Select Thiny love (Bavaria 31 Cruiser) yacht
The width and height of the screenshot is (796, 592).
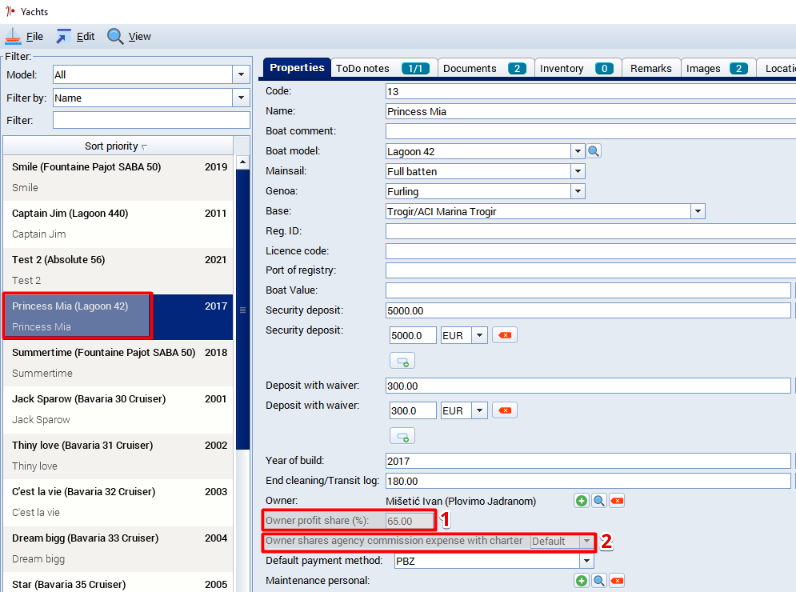[x=118, y=455]
